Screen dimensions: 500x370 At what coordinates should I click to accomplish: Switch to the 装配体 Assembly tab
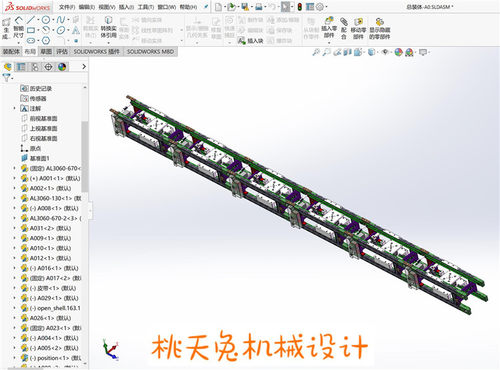point(11,52)
